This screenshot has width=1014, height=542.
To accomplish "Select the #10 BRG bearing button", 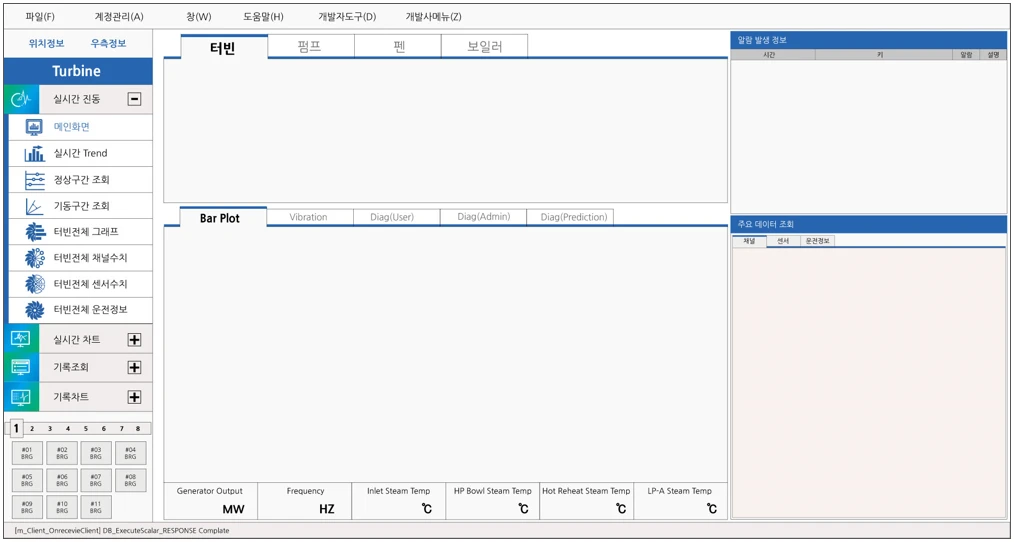I will pyautogui.click(x=62, y=507).
